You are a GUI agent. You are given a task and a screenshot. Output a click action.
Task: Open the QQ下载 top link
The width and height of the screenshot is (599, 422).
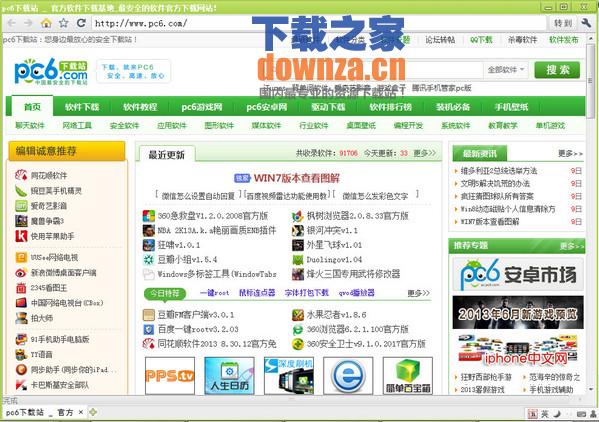[x=481, y=40]
